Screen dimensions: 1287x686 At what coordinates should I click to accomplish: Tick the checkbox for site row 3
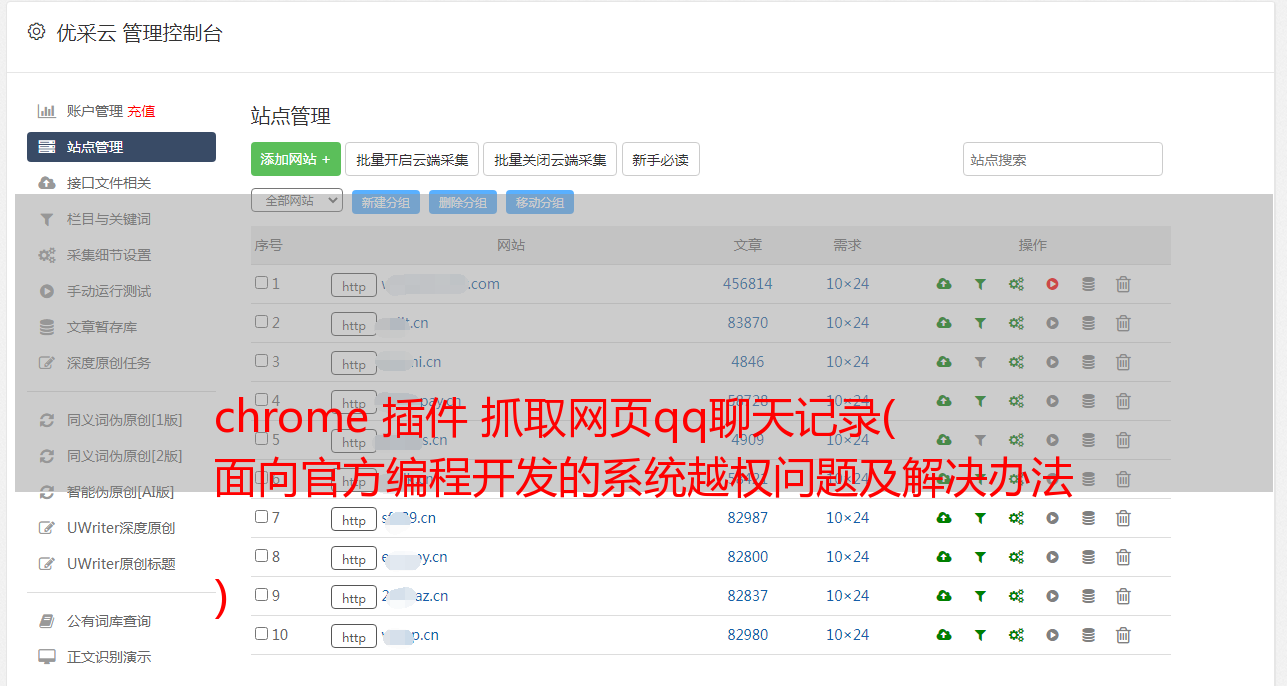(x=261, y=361)
